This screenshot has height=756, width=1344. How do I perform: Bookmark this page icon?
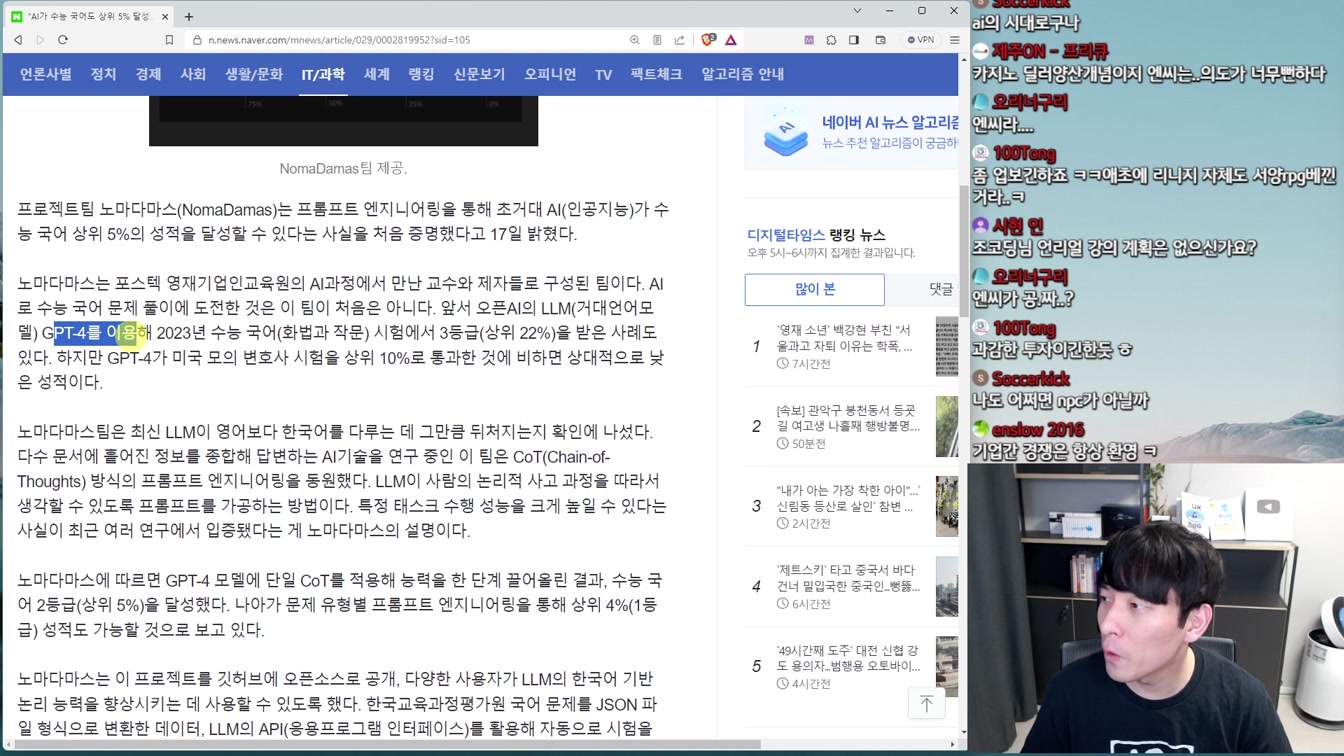(x=169, y=40)
